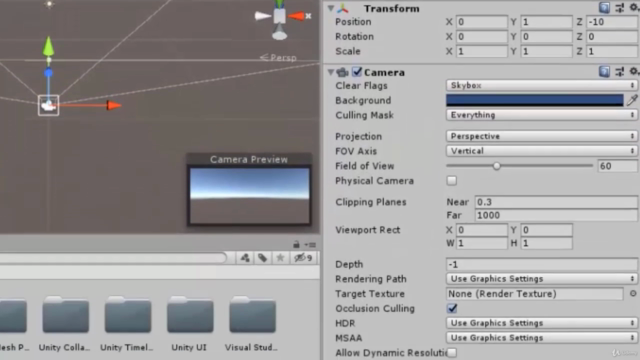Click Scale Z field

(612, 51)
